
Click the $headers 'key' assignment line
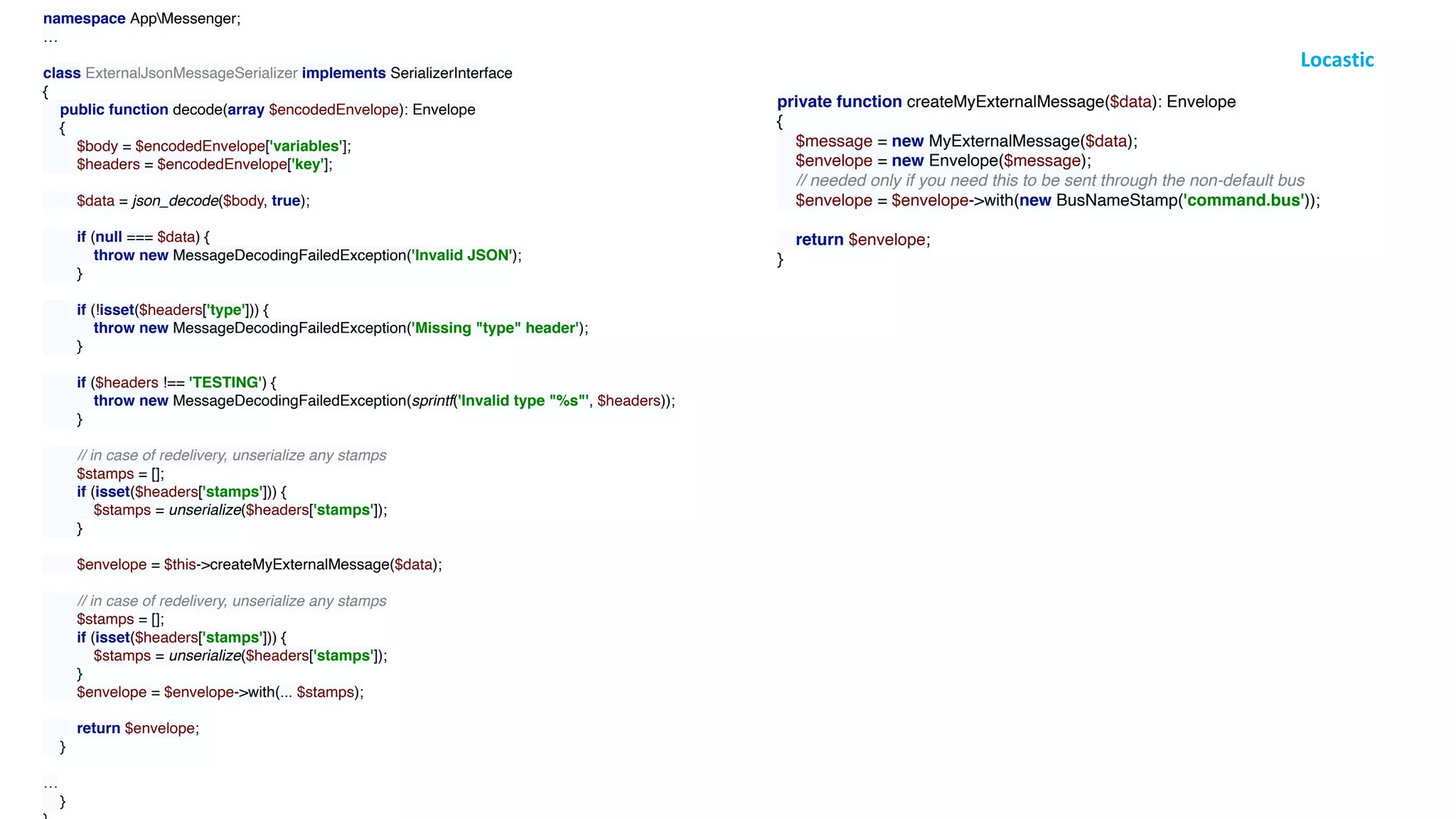point(205,164)
